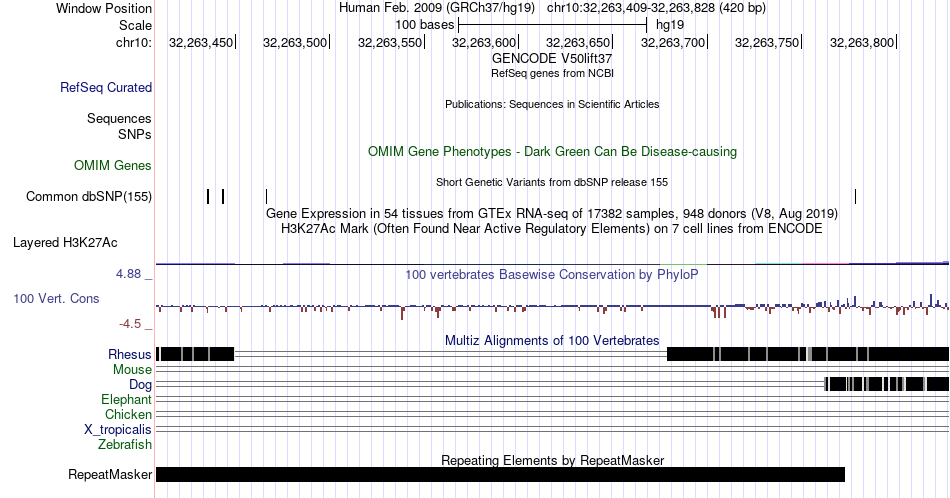950x498 pixels.
Task: Click the chr10:32,263,409-32,263,828 (420 bp) position text
Action: (x=656, y=8)
